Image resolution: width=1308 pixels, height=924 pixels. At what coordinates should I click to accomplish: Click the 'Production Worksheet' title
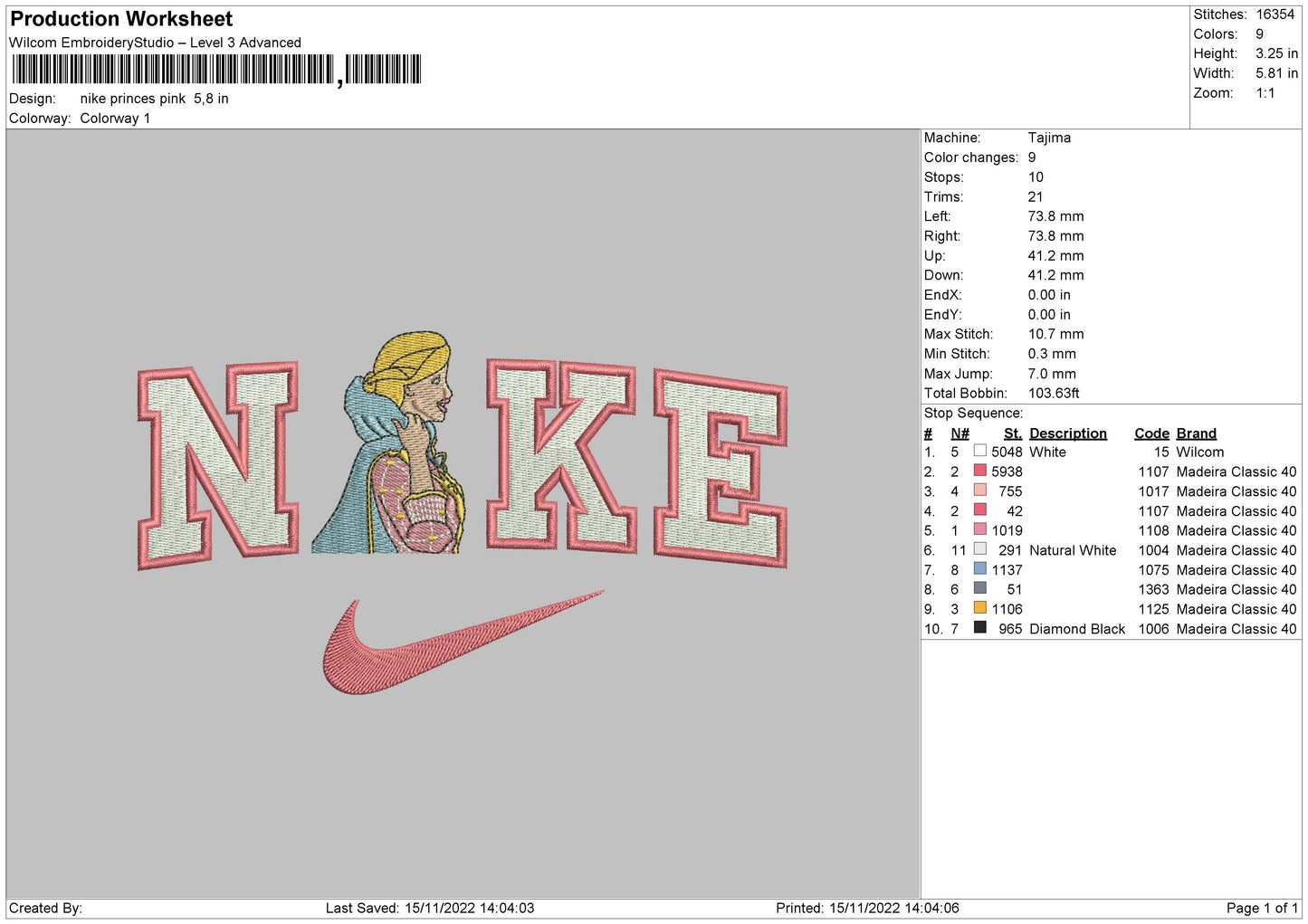point(121,19)
